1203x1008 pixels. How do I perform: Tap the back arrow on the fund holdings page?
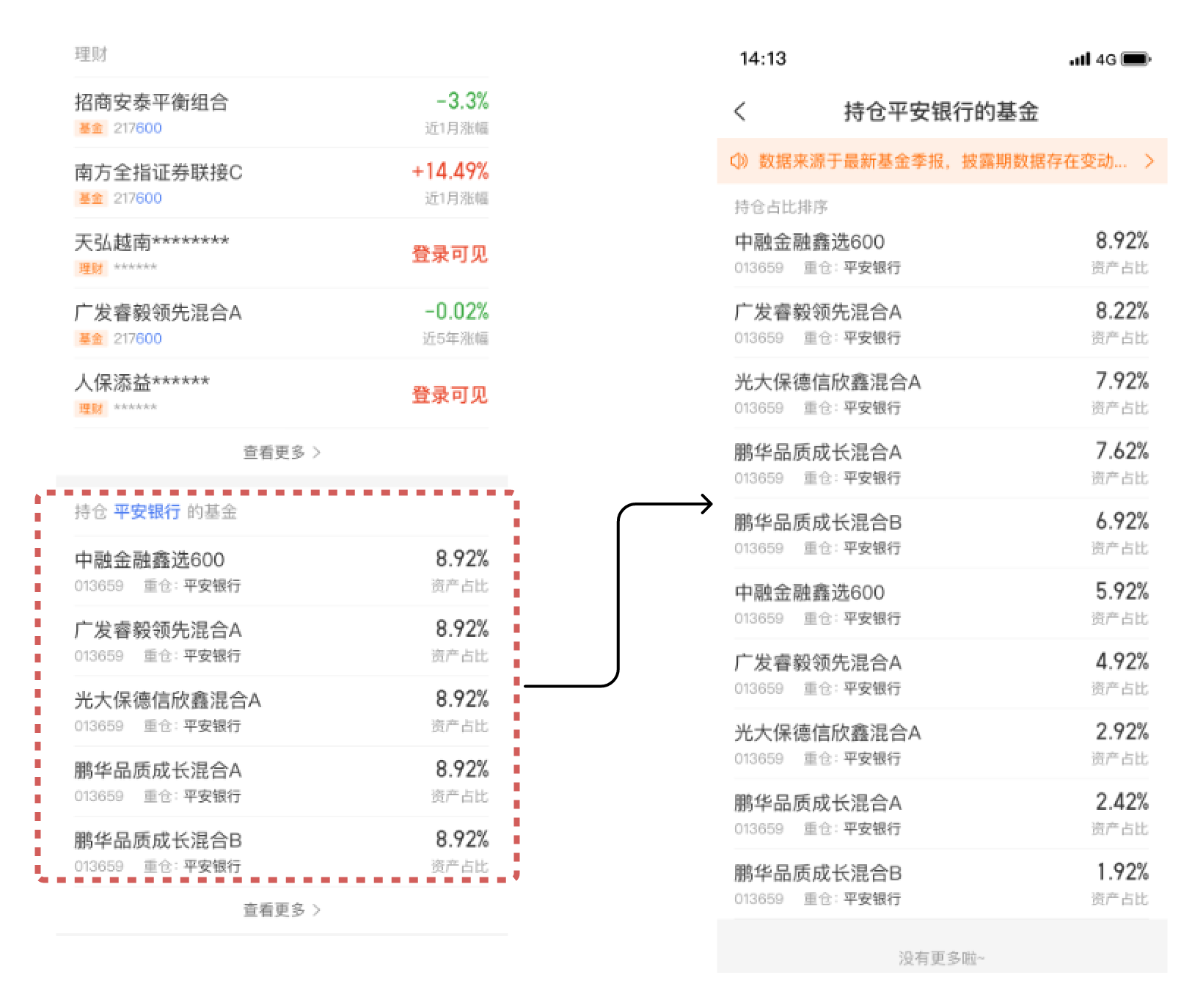click(x=739, y=112)
